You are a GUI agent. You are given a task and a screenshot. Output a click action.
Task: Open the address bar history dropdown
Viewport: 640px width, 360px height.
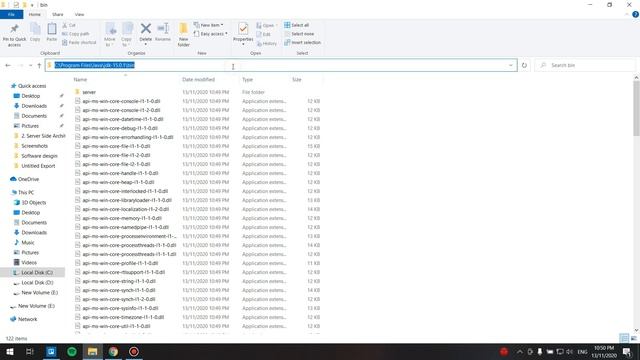click(x=511, y=65)
